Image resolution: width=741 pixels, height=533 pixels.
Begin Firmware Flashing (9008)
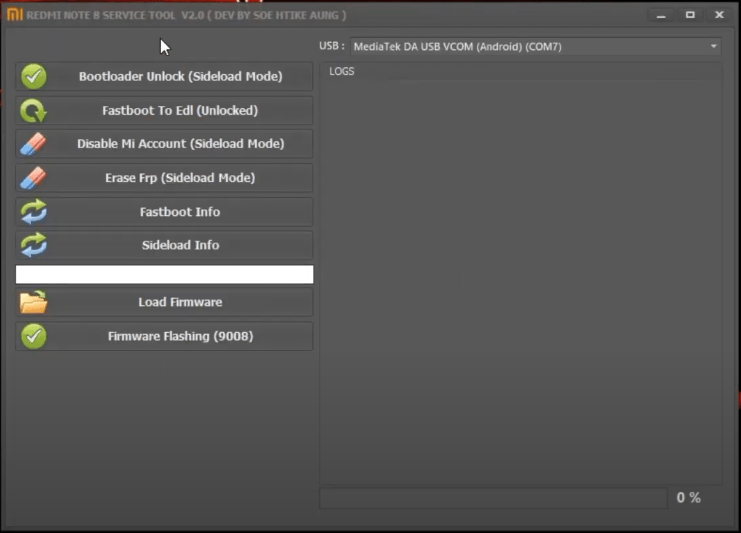pyautogui.click(x=164, y=336)
